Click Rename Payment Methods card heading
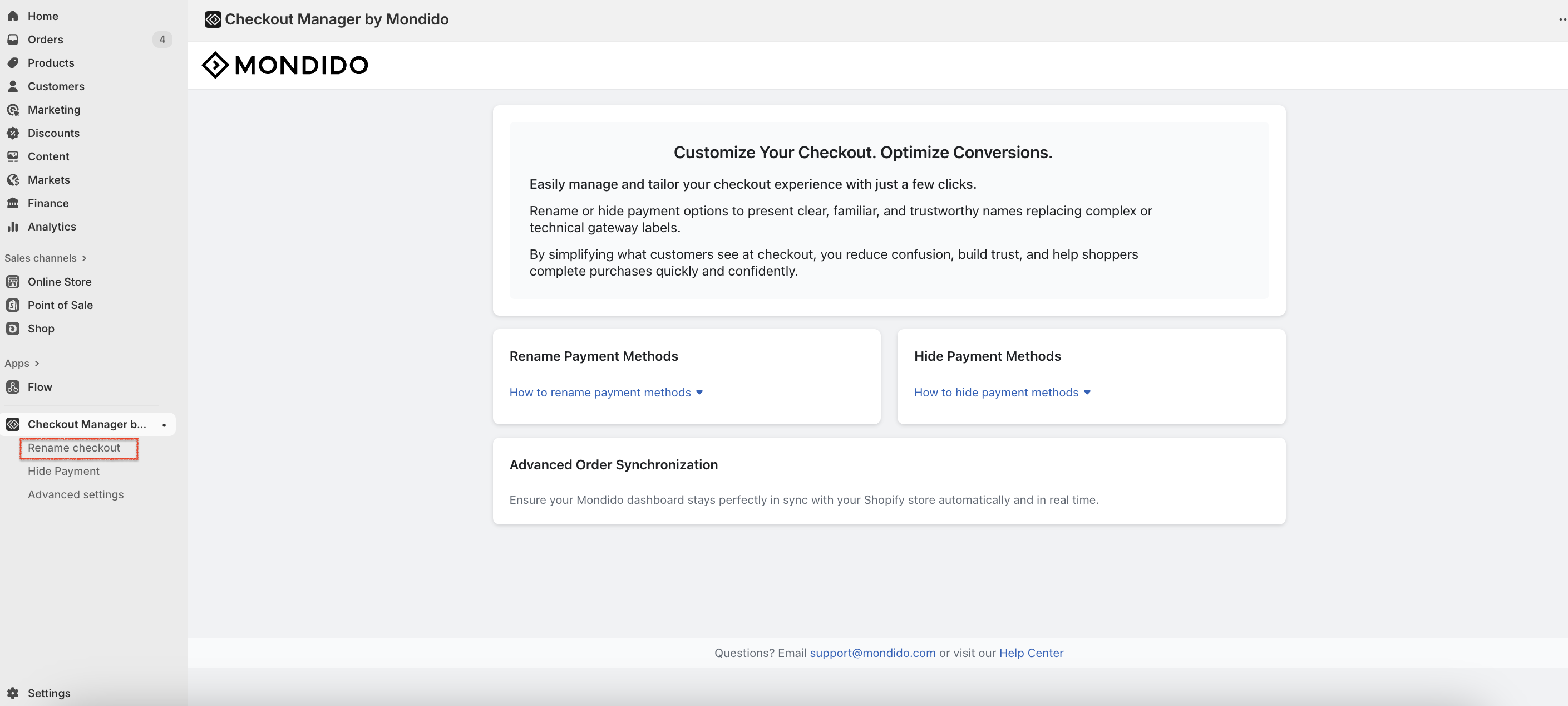This screenshot has height=706, width=1568. pyautogui.click(x=594, y=356)
